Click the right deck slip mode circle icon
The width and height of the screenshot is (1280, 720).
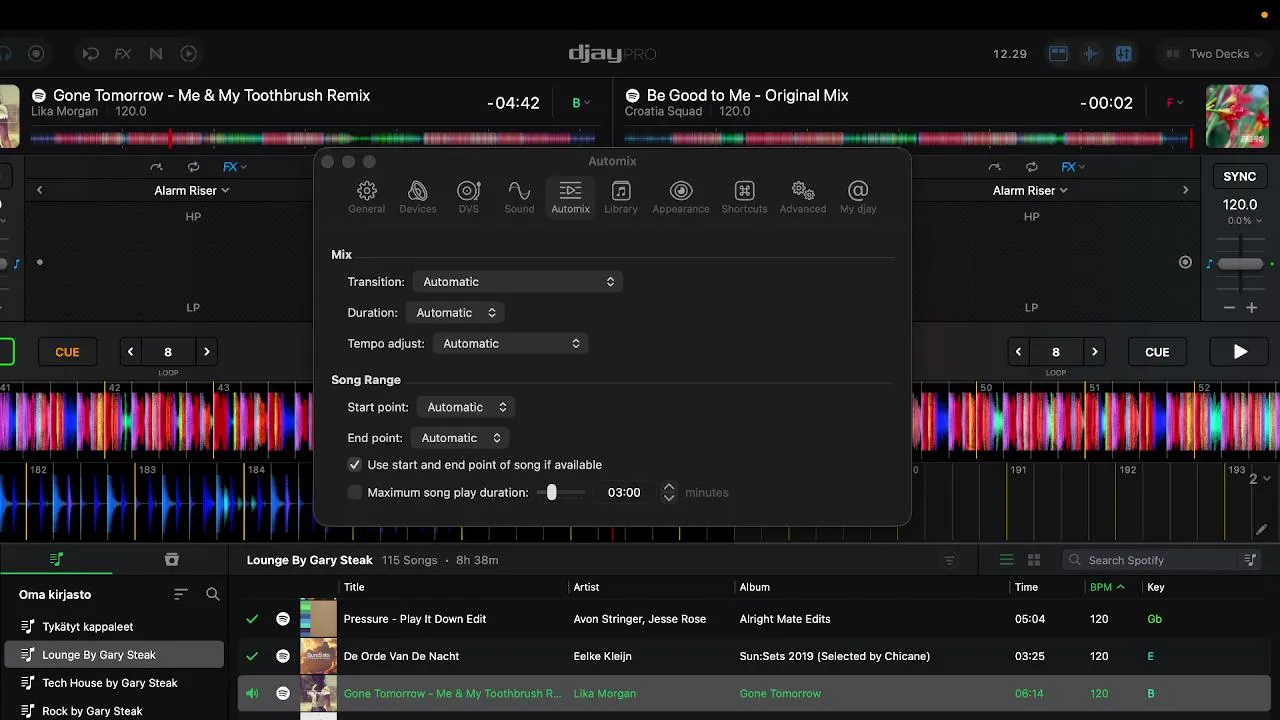pyautogui.click(x=1185, y=263)
